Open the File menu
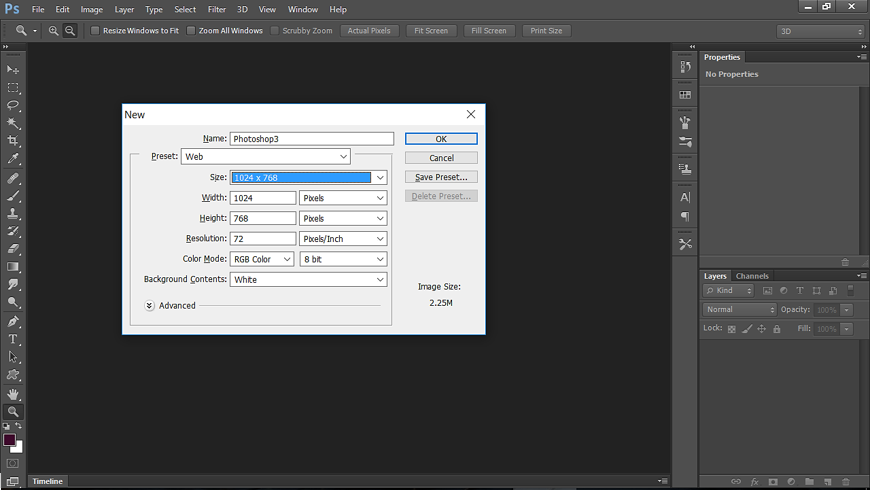Image resolution: width=871 pixels, height=492 pixels. pyautogui.click(x=38, y=9)
